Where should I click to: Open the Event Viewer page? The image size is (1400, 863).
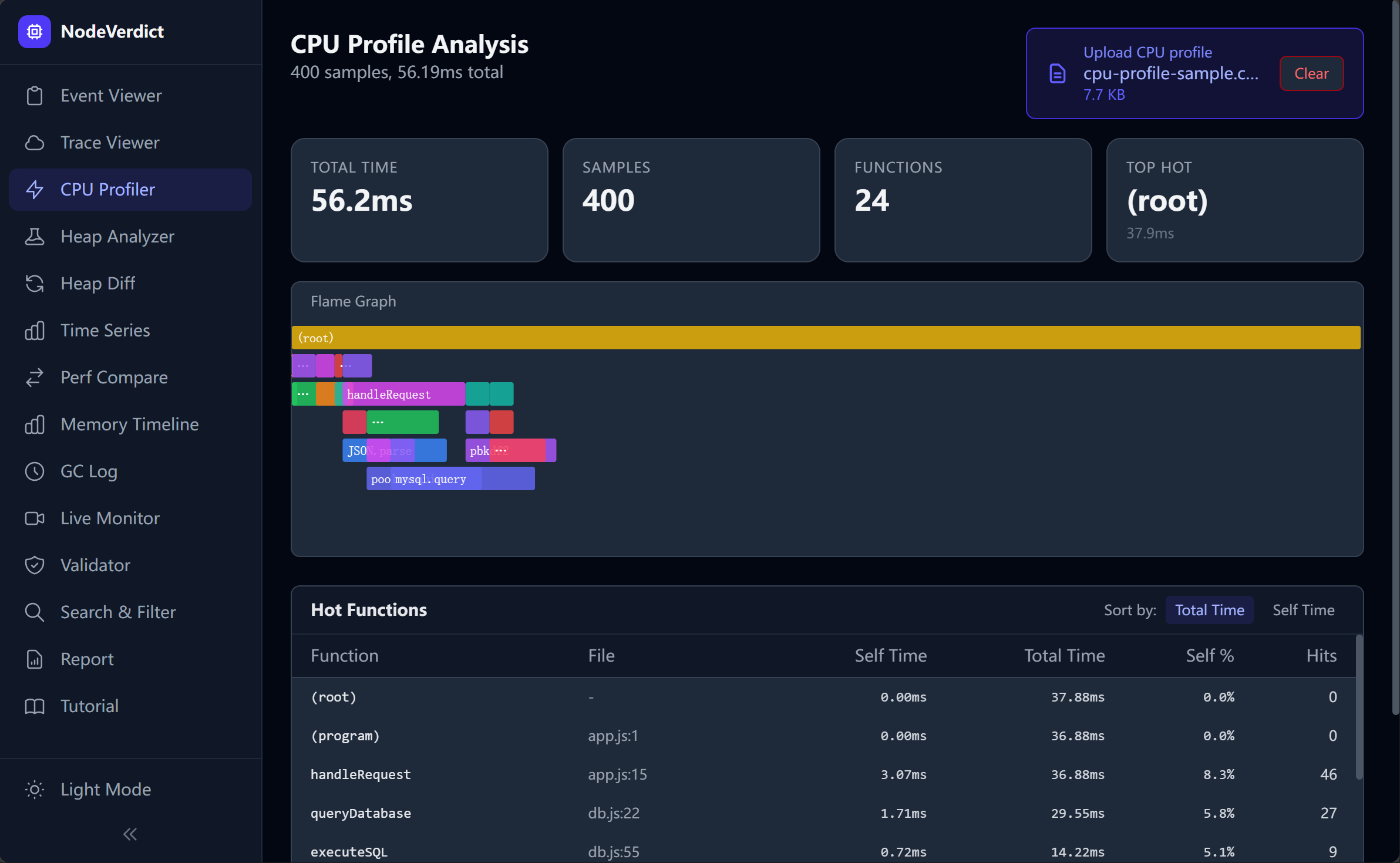130,96
